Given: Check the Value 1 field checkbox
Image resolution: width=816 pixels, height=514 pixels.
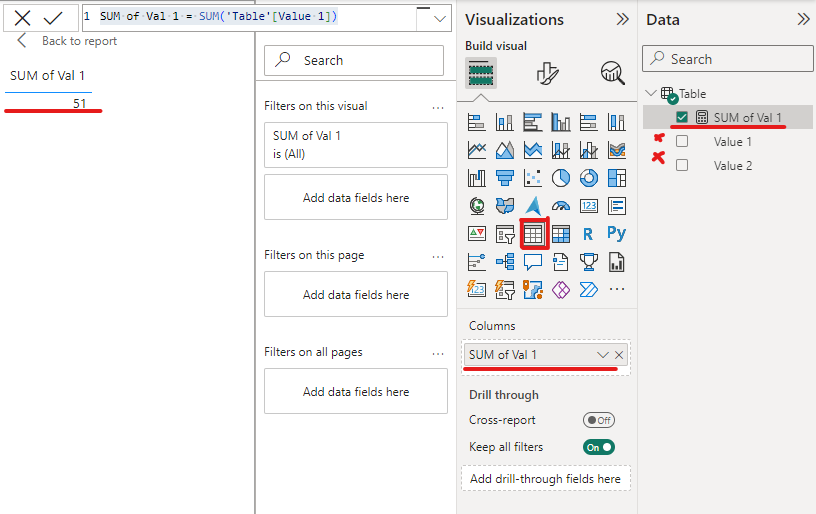Looking at the screenshot, I should coord(682,142).
